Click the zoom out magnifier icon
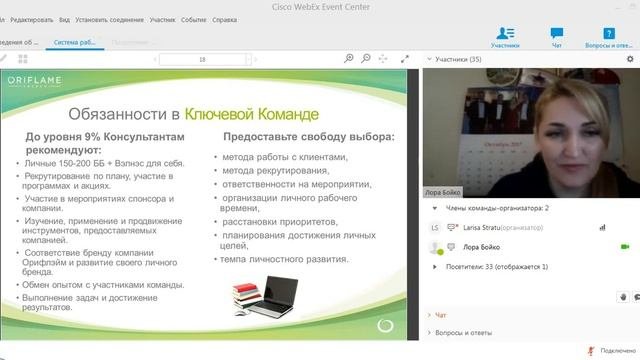This screenshot has height=360, width=640. point(366,58)
